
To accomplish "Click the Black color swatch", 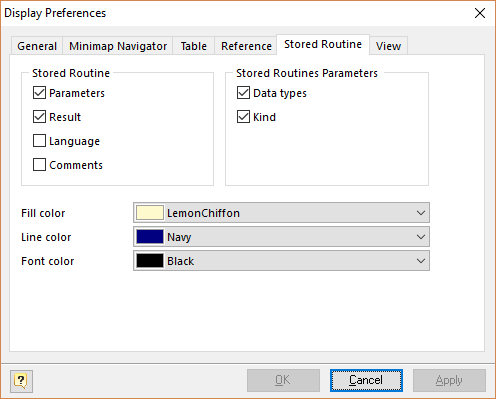I will 150,261.
